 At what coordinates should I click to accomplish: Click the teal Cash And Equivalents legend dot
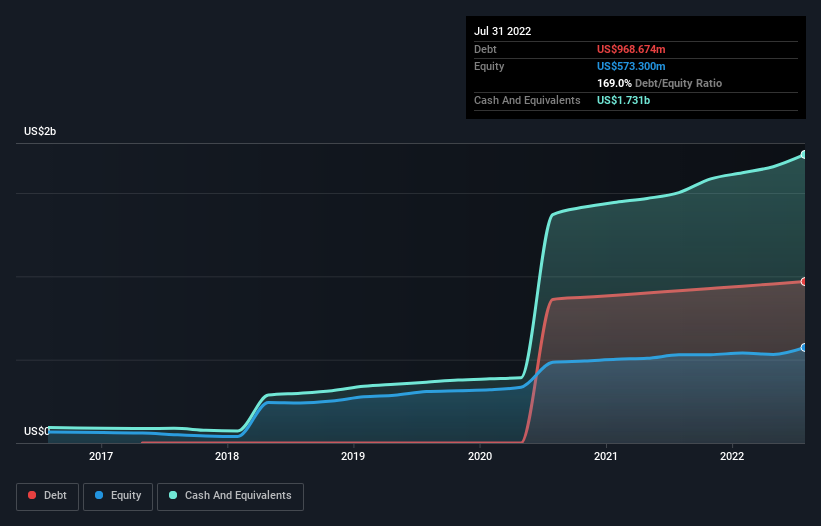coord(173,495)
